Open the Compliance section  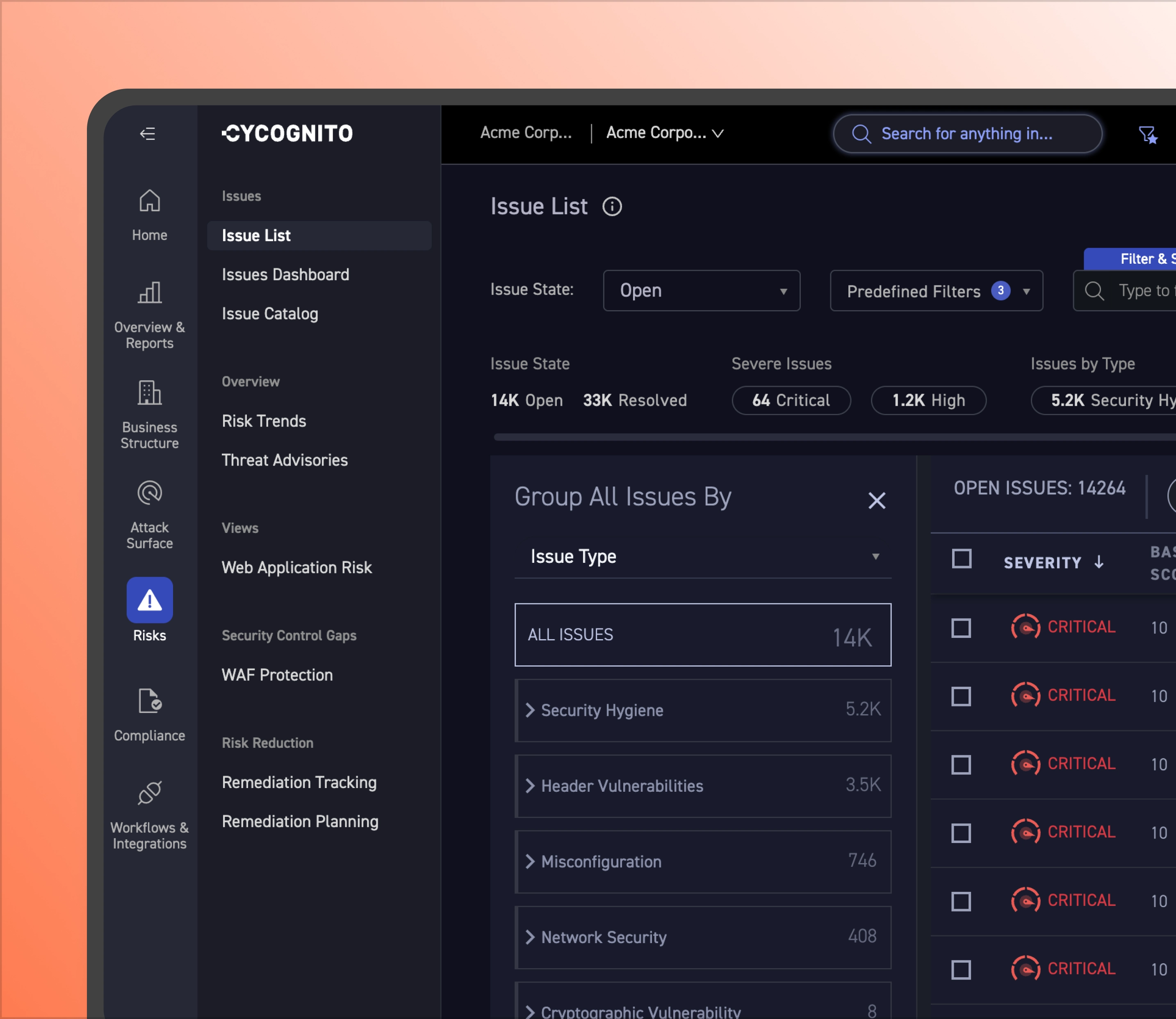click(x=150, y=715)
